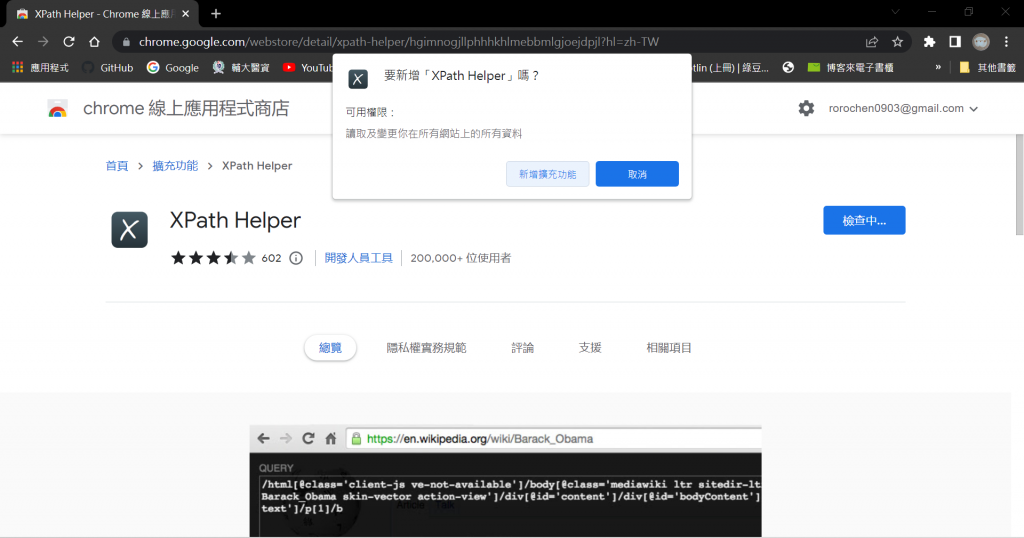Go to the 擴充功能 breadcrumb link
Screen dimensions: 1024x538
pyautogui.click(x=175, y=166)
